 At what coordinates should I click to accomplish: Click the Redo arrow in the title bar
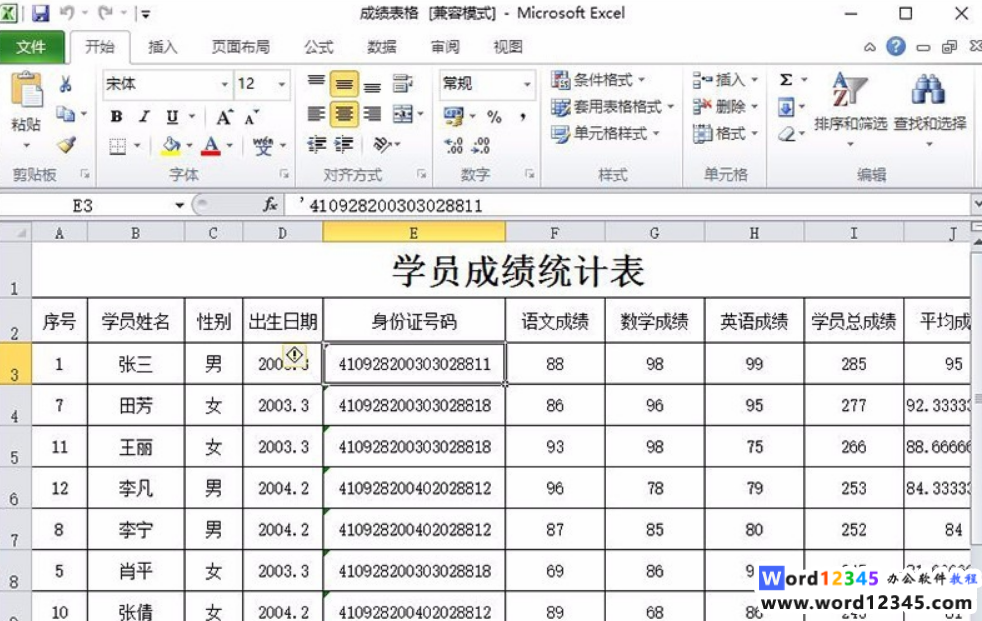pos(106,13)
